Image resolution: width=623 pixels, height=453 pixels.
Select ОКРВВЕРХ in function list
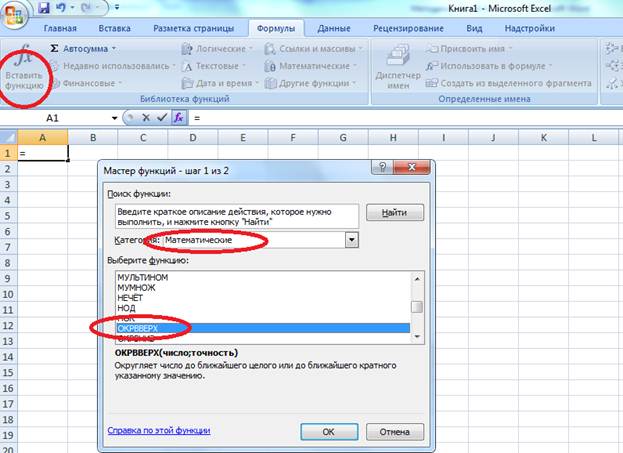point(263,328)
